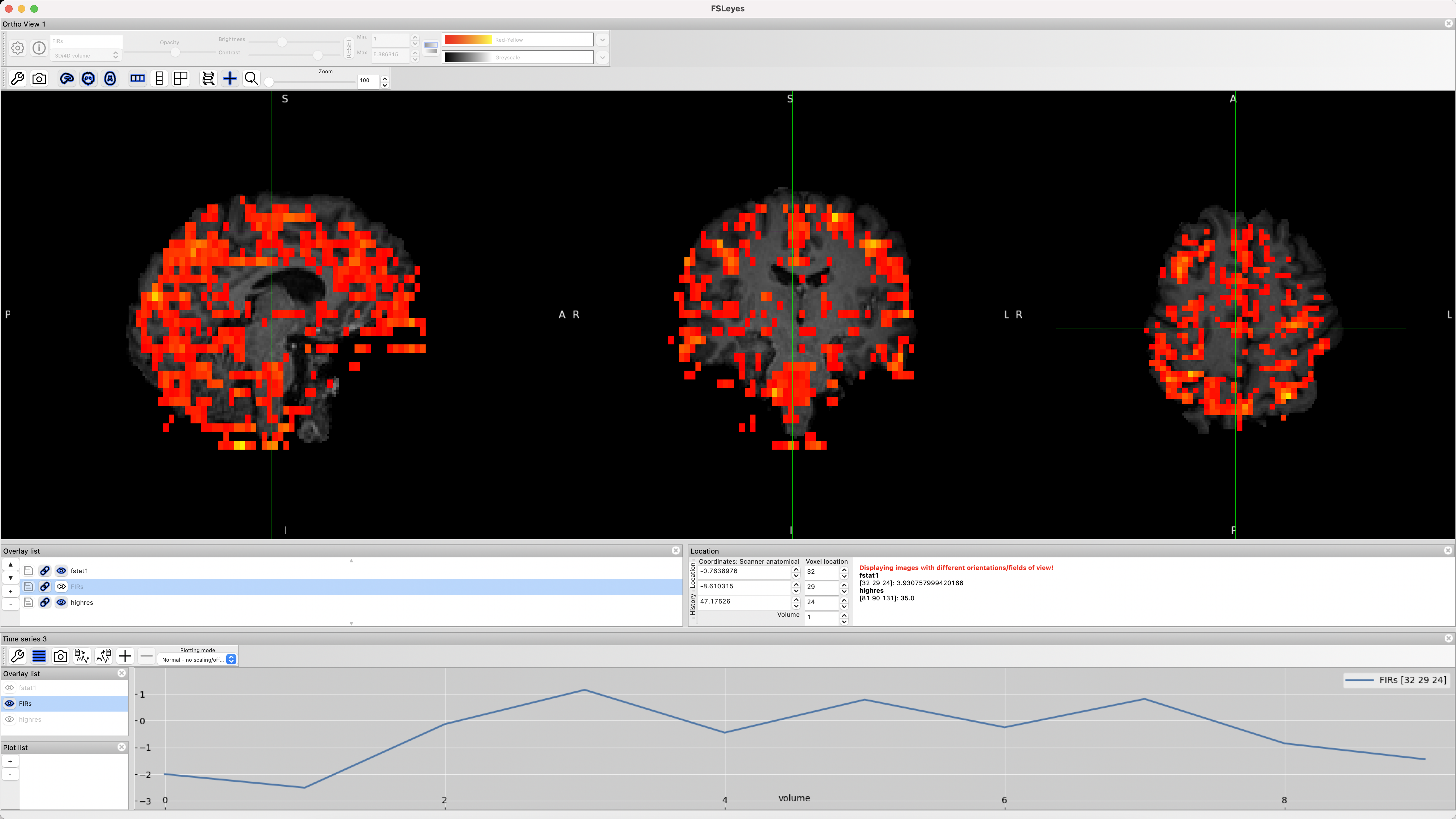Remove overlay minus button in overlay list

pos(10,604)
